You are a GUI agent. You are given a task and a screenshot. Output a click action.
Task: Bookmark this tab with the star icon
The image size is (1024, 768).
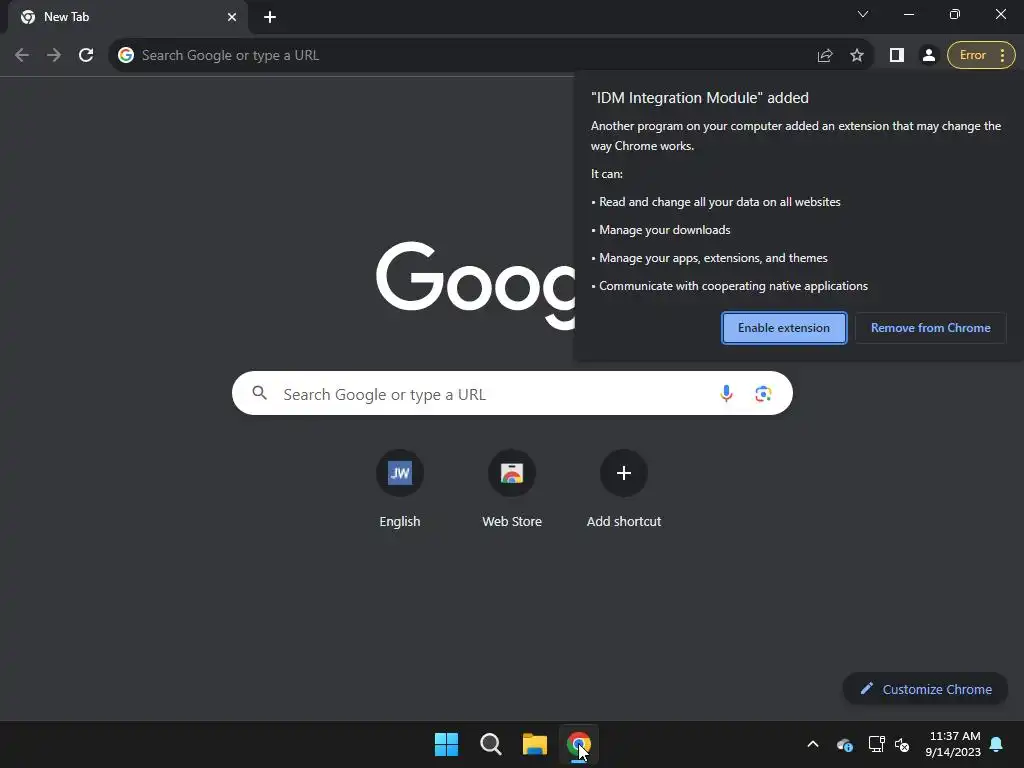(857, 56)
